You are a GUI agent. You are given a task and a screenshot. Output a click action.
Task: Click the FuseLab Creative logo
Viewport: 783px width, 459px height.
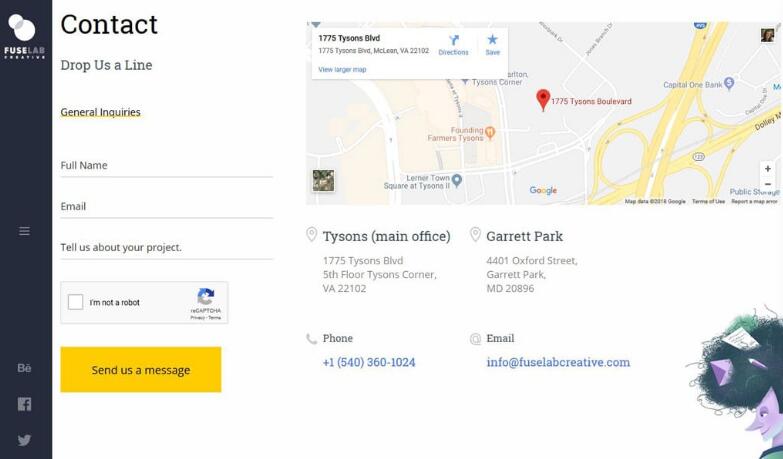[24, 36]
